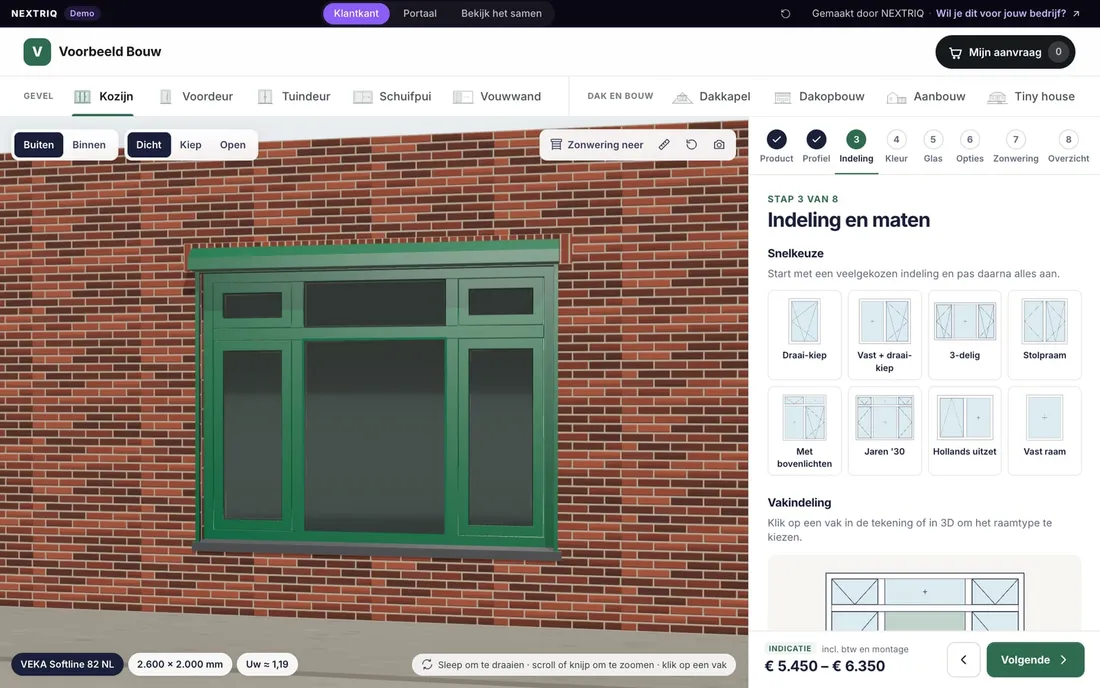Choose the Met bovenlichten layout preset
1100x688 pixels.
[805, 431]
